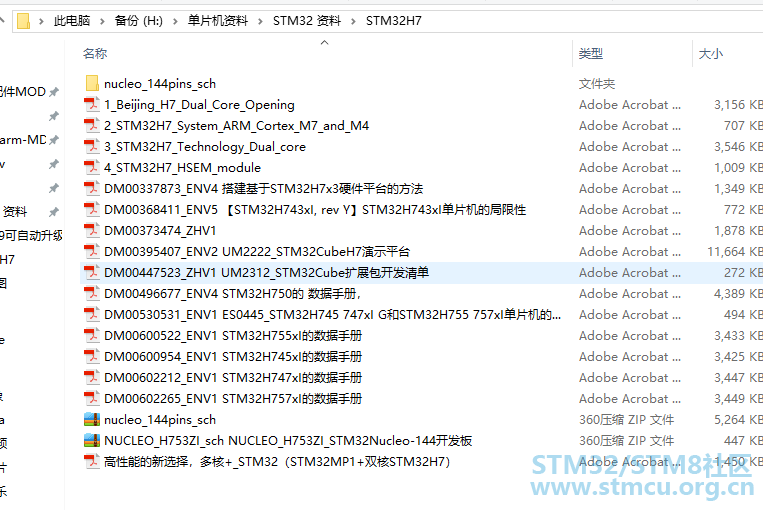This screenshot has width=763, height=510.
Task: Select file name 2_STM32H7_System_ARM_Cortex_M7_and_M4
Action: [x=236, y=126]
